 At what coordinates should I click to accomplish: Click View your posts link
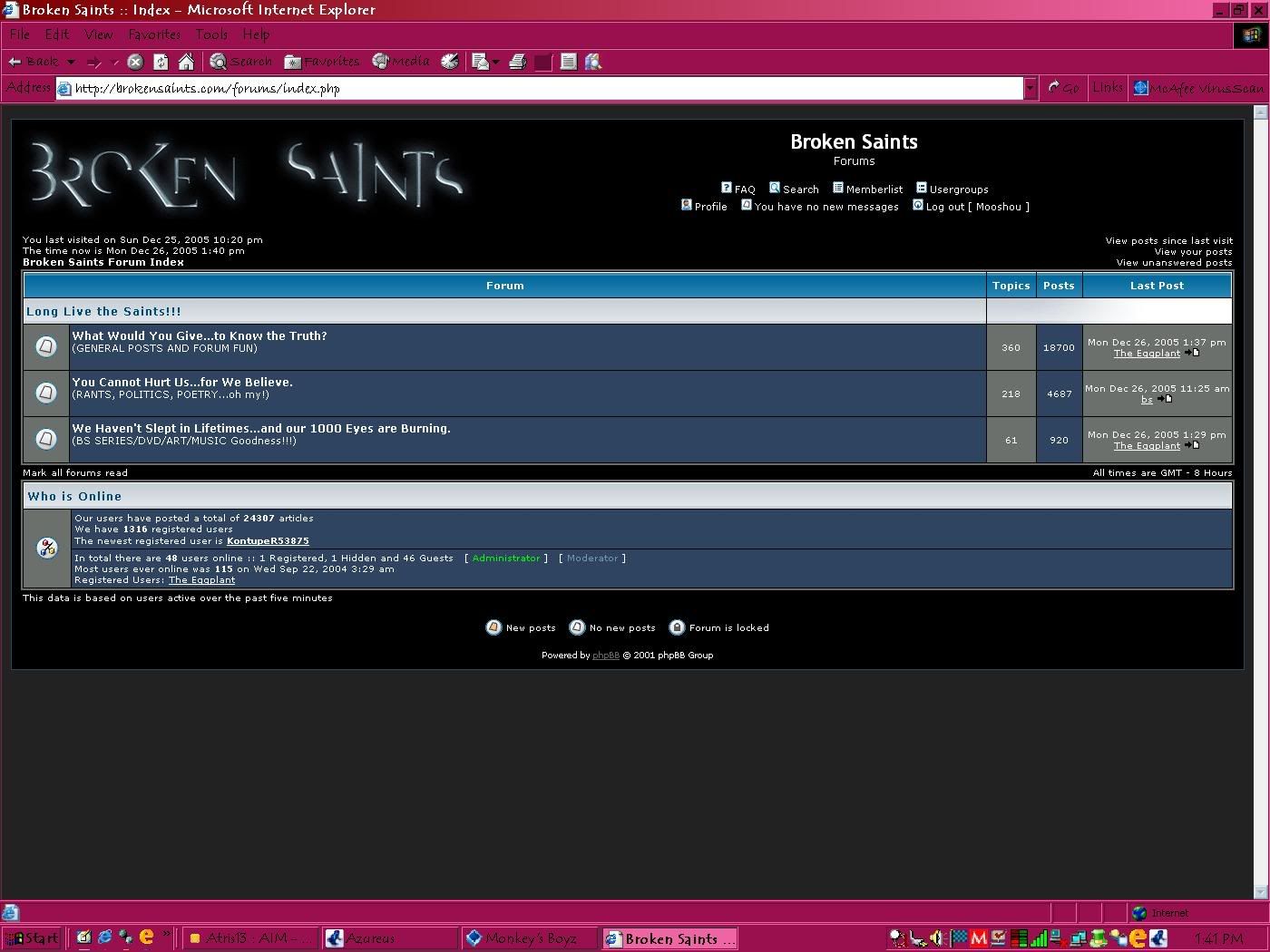click(x=1193, y=251)
